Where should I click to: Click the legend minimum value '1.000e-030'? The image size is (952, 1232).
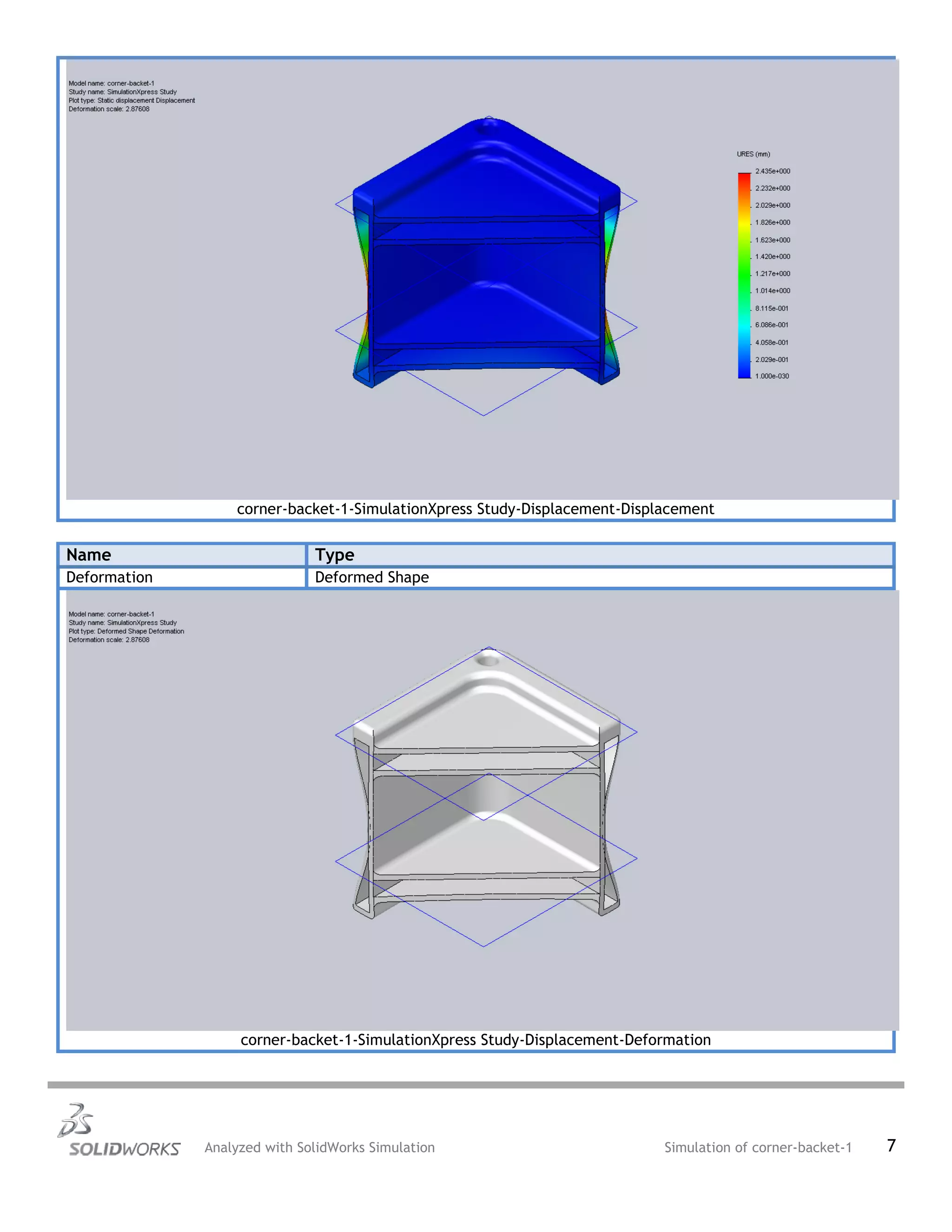(772, 376)
